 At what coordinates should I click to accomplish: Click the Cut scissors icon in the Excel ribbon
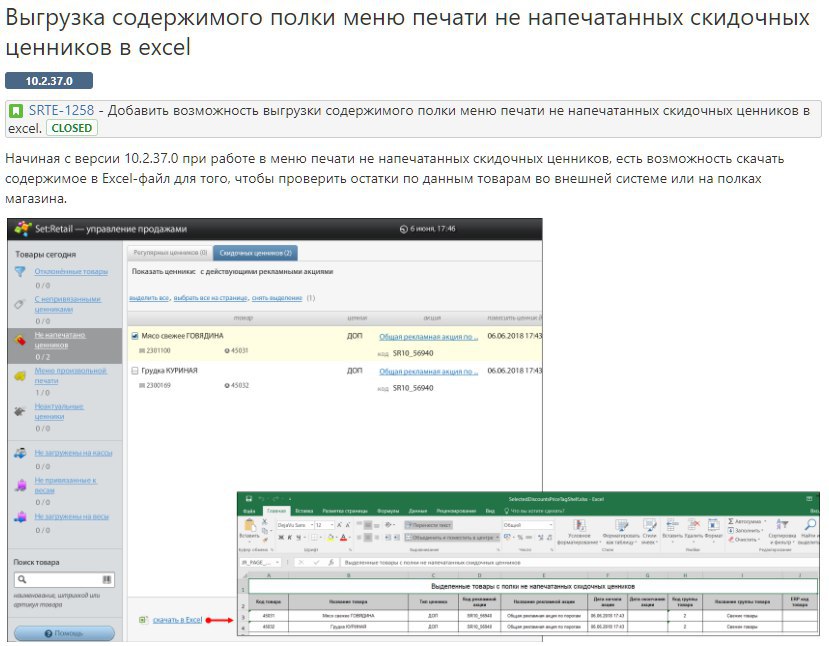coord(265,522)
